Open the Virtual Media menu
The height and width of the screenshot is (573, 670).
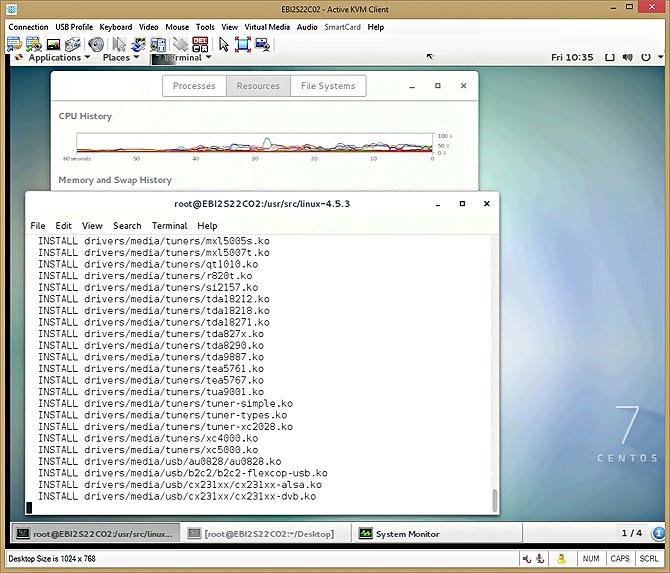(x=267, y=27)
